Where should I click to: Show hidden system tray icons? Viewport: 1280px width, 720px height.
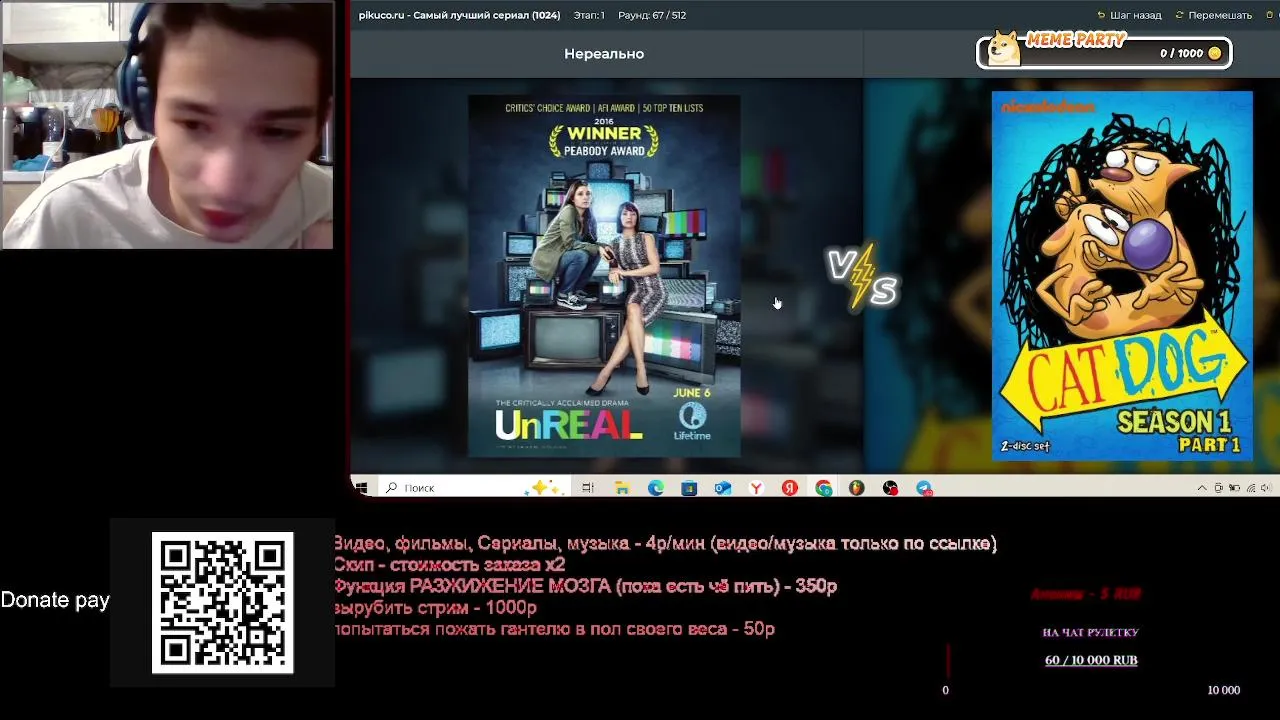tap(1202, 488)
